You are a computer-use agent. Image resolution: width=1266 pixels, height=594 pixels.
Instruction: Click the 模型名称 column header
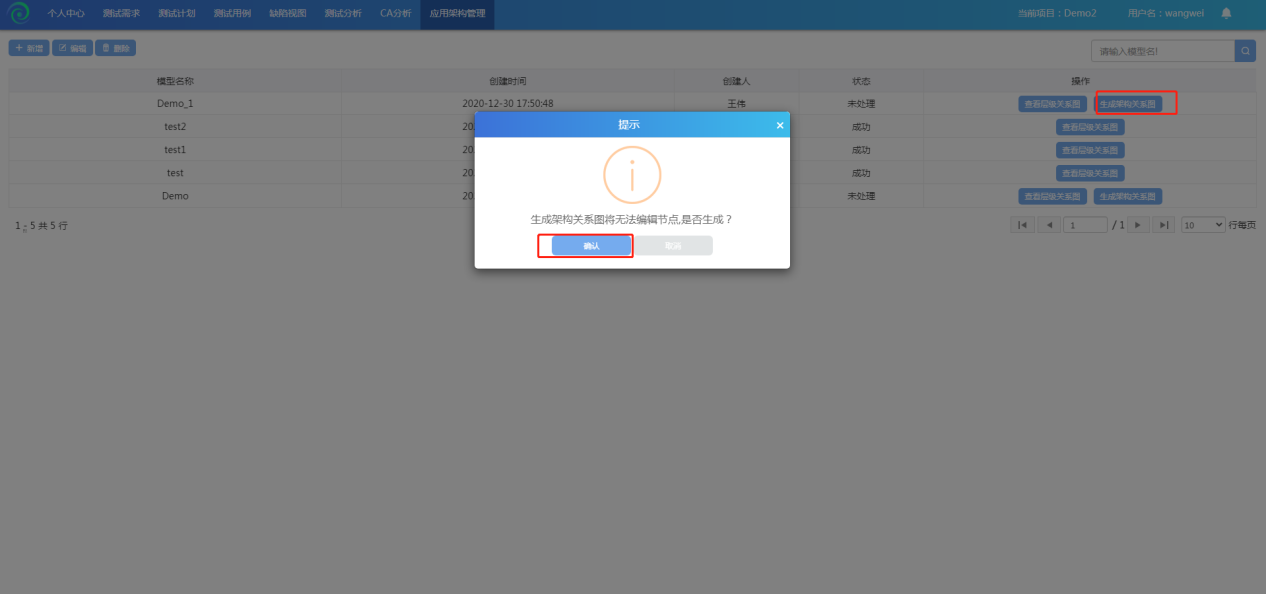point(175,81)
